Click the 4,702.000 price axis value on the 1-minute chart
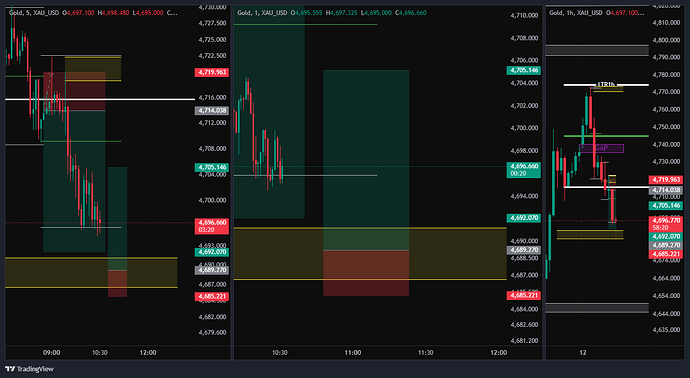This screenshot has height=378, width=690. [524, 106]
